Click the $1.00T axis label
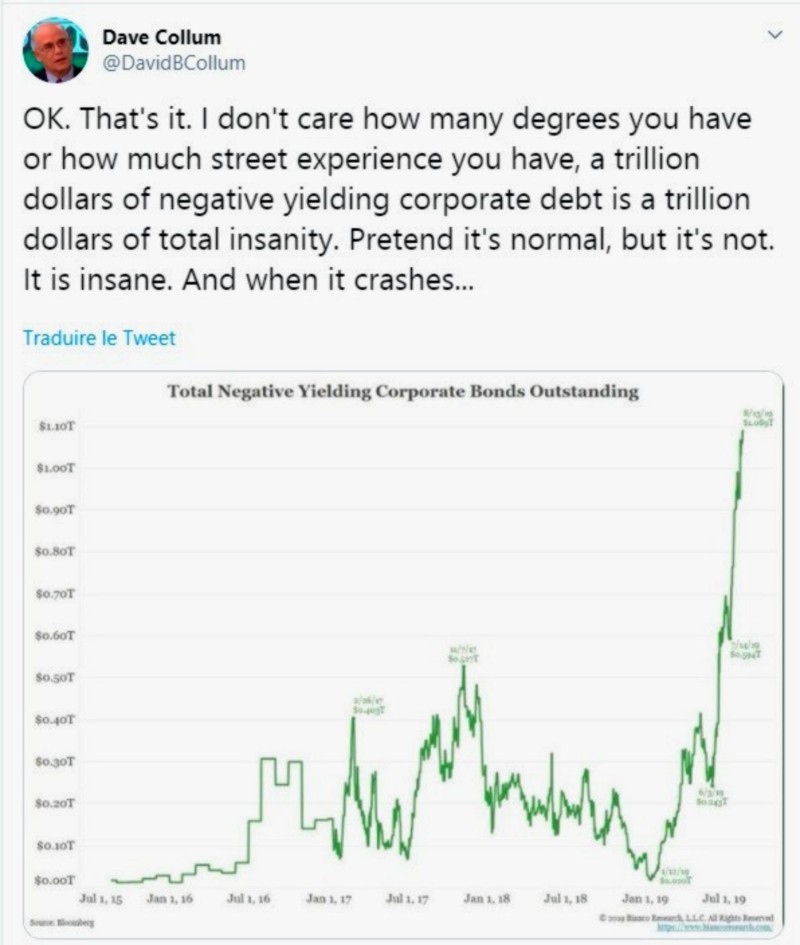 [x=55, y=468]
